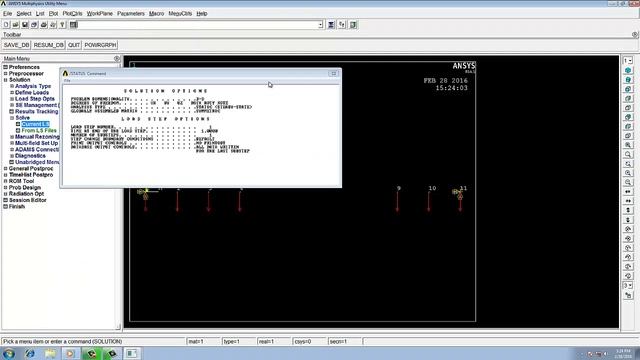Click the command input text field

[x=198, y=25]
